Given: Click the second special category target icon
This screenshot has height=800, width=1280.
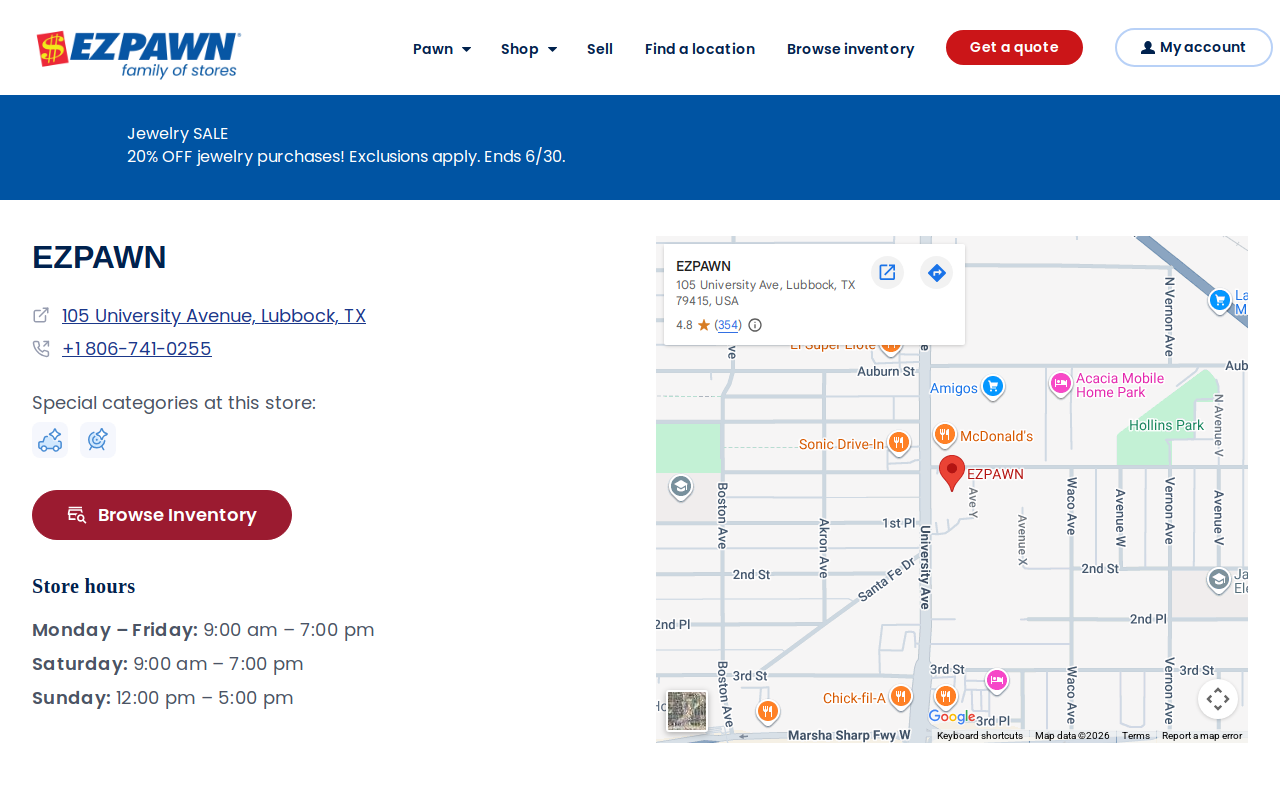Looking at the screenshot, I should (98, 440).
